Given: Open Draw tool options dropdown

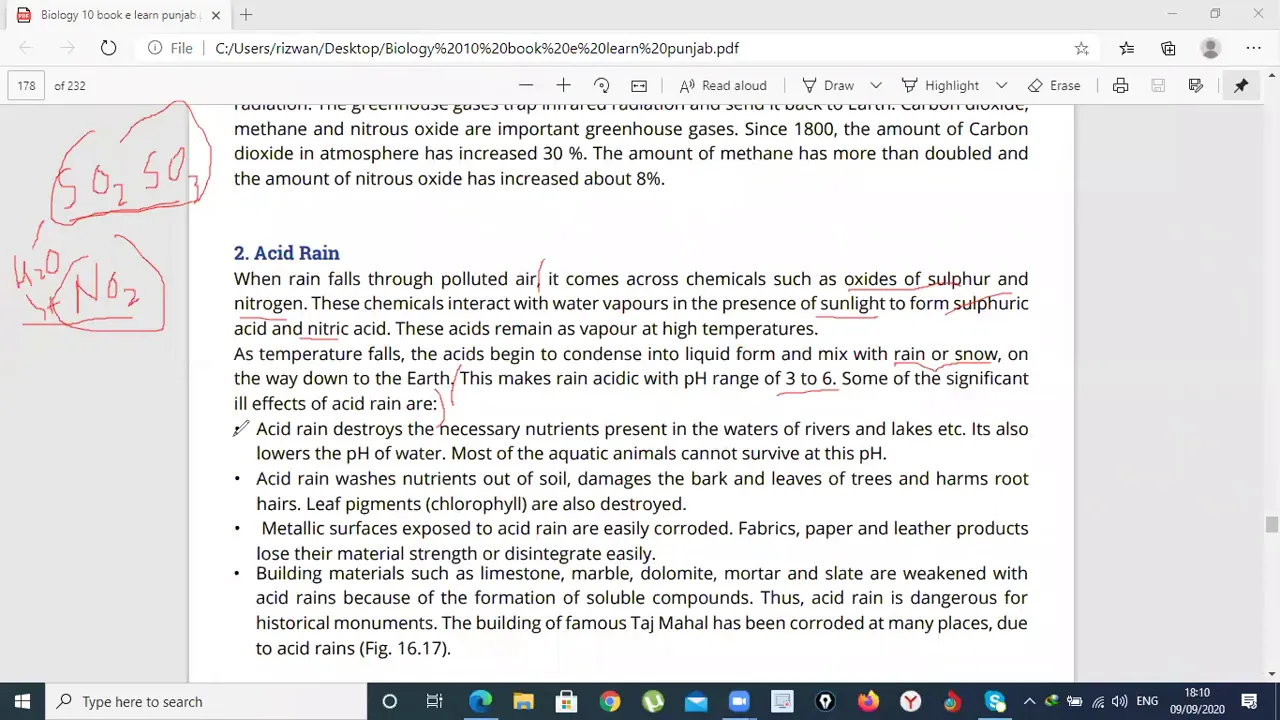Looking at the screenshot, I should pyautogui.click(x=876, y=86).
